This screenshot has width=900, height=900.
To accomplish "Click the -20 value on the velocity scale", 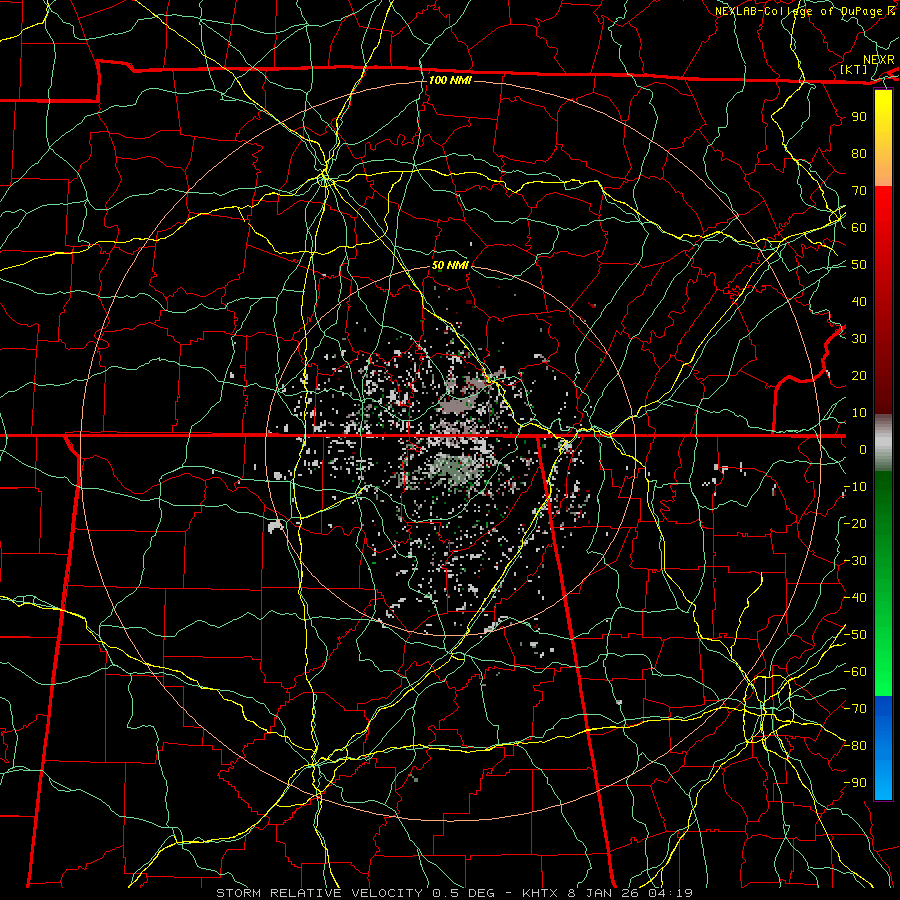I will pyautogui.click(x=855, y=523).
